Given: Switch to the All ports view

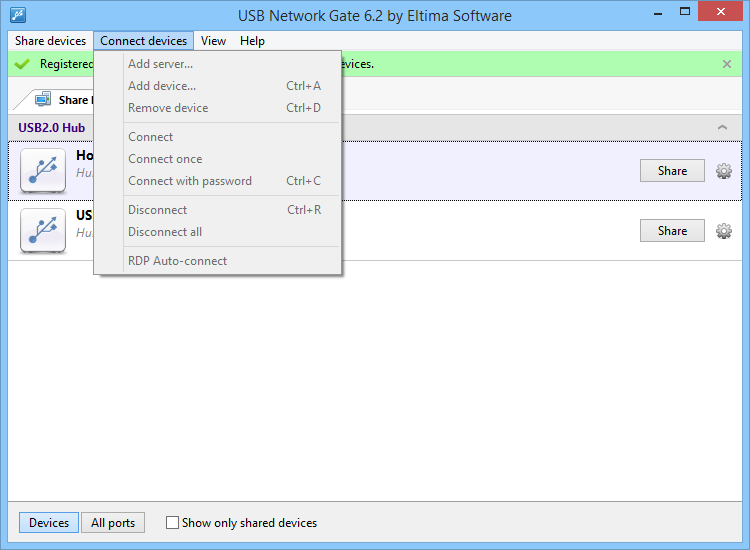Looking at the screenshot, I should tap(113, 523).
